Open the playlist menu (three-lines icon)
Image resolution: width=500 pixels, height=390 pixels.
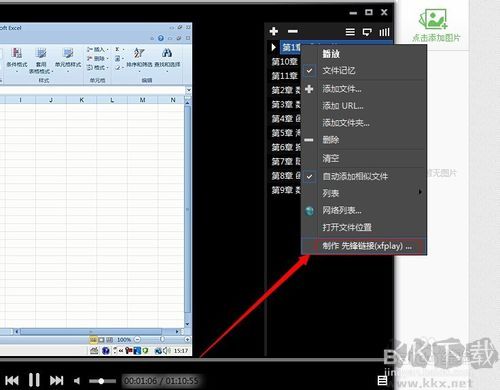(x=350, y=32)
